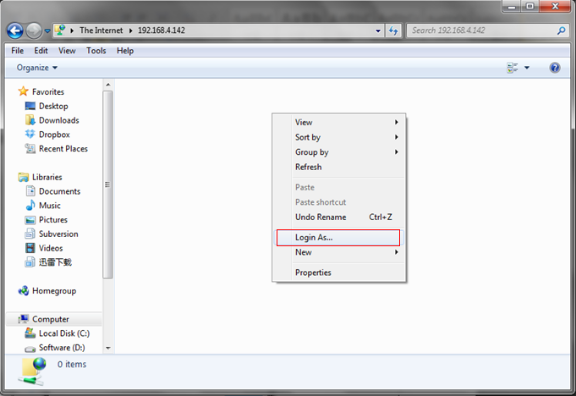576x396 pixels.
Task: Expand the recent pages dropdown near Back button
Action: pos(47,31)
